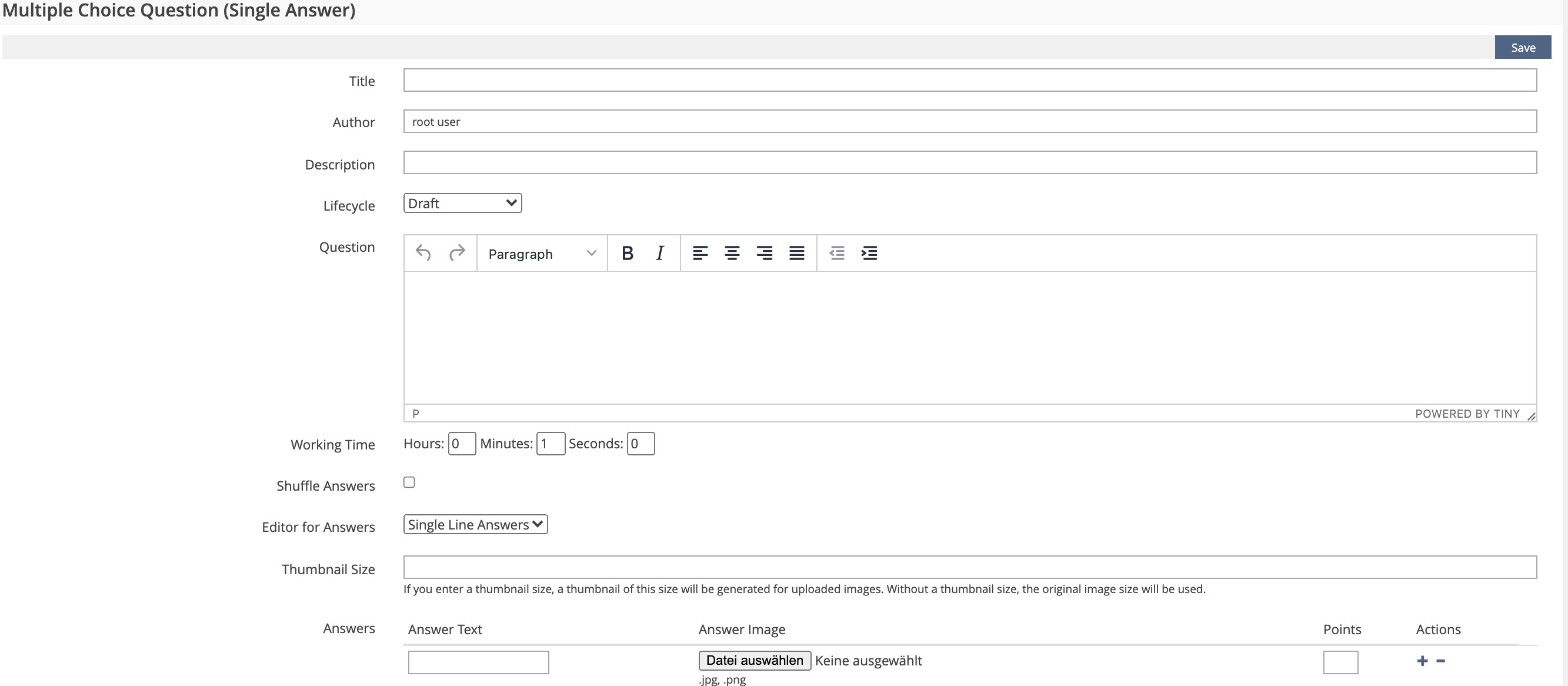Click the Redo icon in editor toolbar
The width and height of the screenshot is (1568, 686).
(456, 252)
